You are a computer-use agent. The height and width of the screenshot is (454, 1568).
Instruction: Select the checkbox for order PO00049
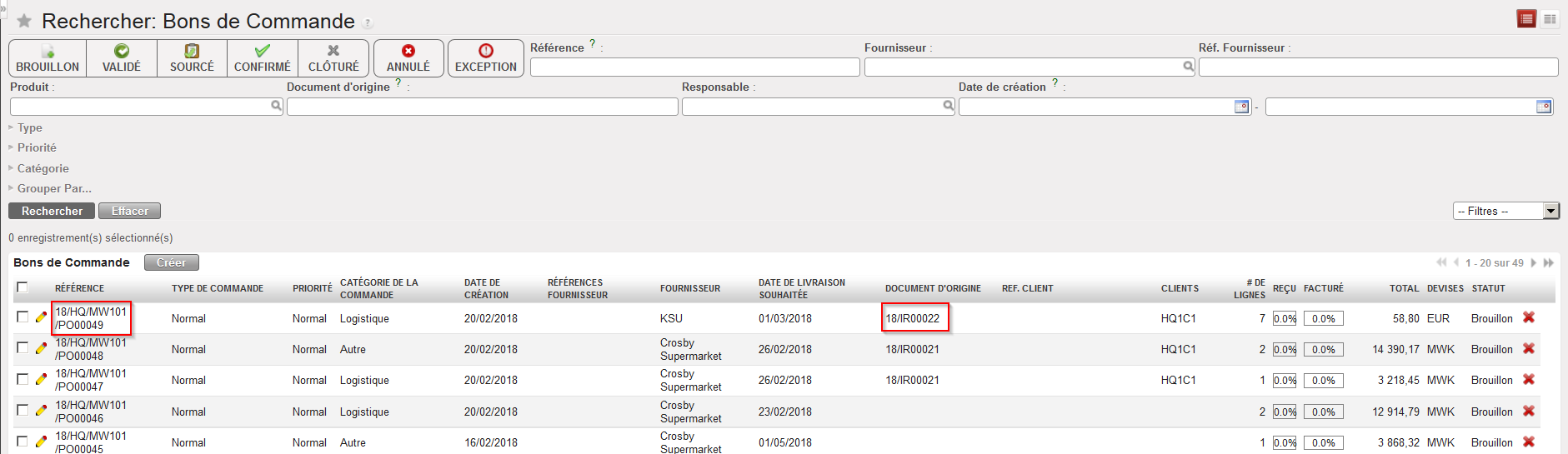(23, 317)
